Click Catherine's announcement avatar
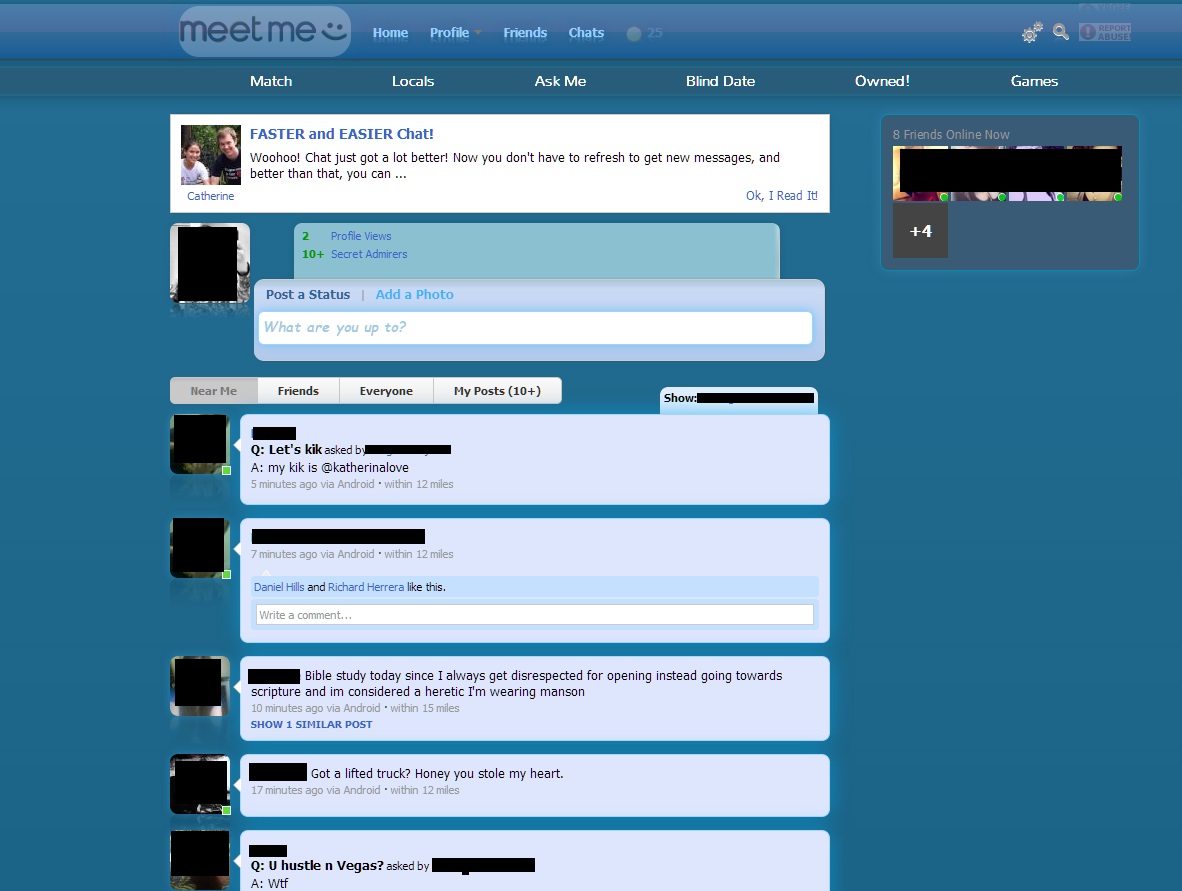The width and height of the screenshot is (1182, 891). [210, 156]
